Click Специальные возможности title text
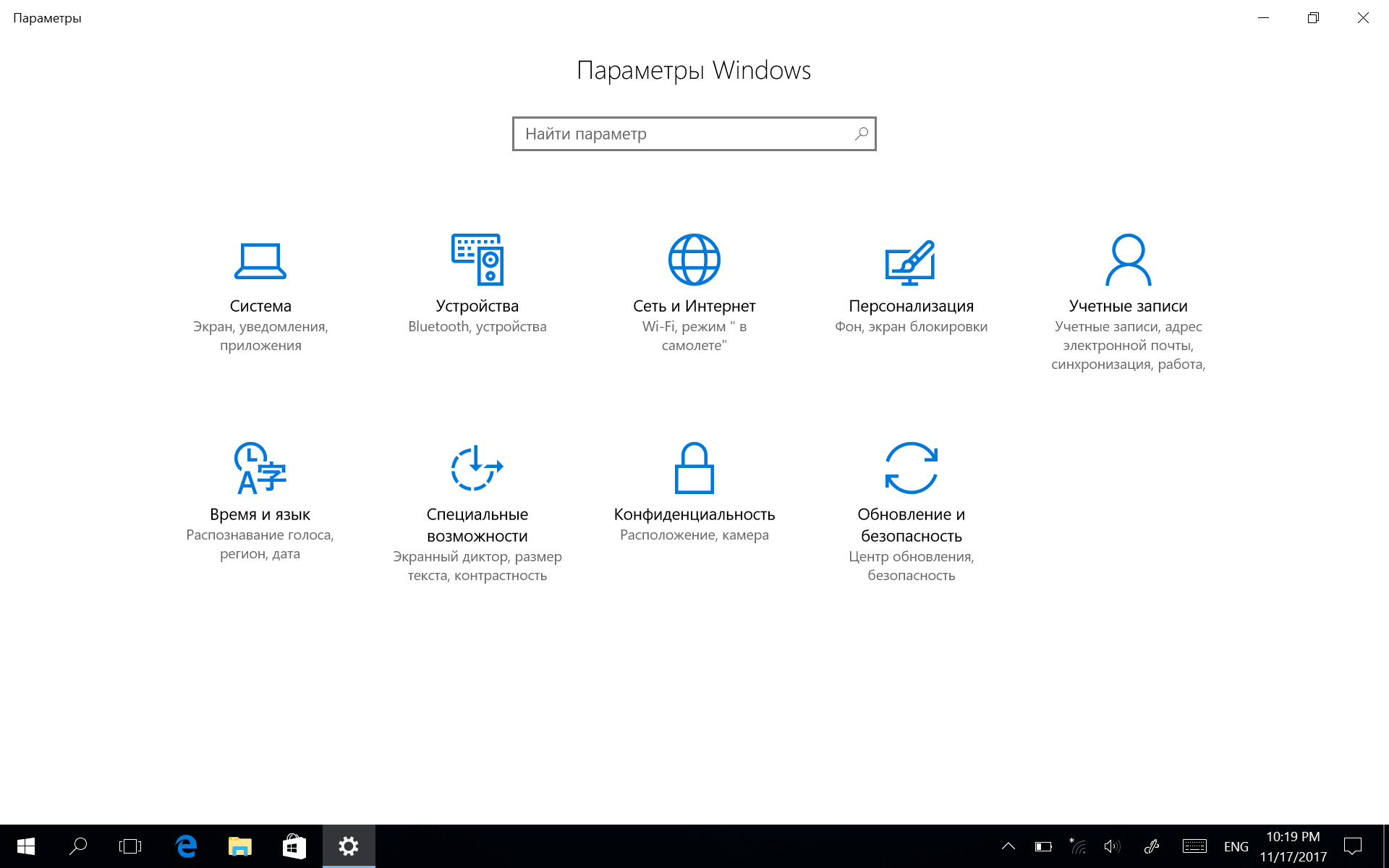 click(x=477, y=525)
